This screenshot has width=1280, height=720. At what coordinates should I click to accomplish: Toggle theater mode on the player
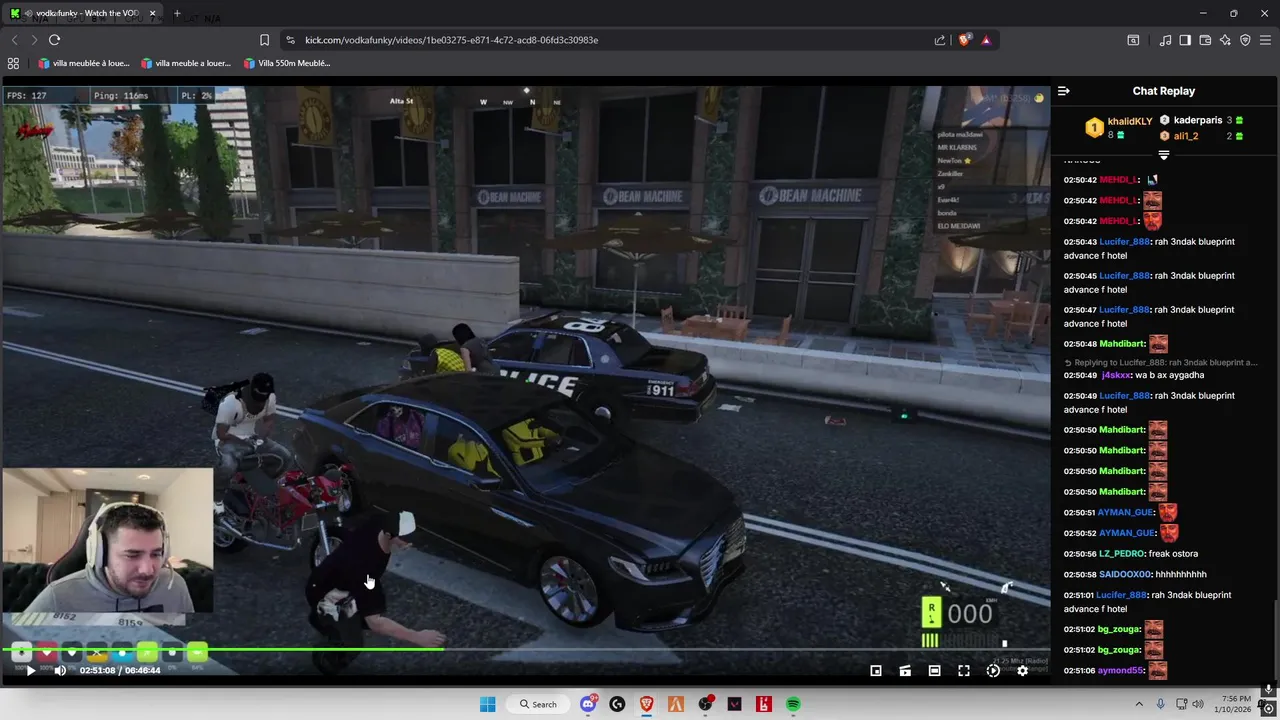pyautogui.click(x=934, y=671)
